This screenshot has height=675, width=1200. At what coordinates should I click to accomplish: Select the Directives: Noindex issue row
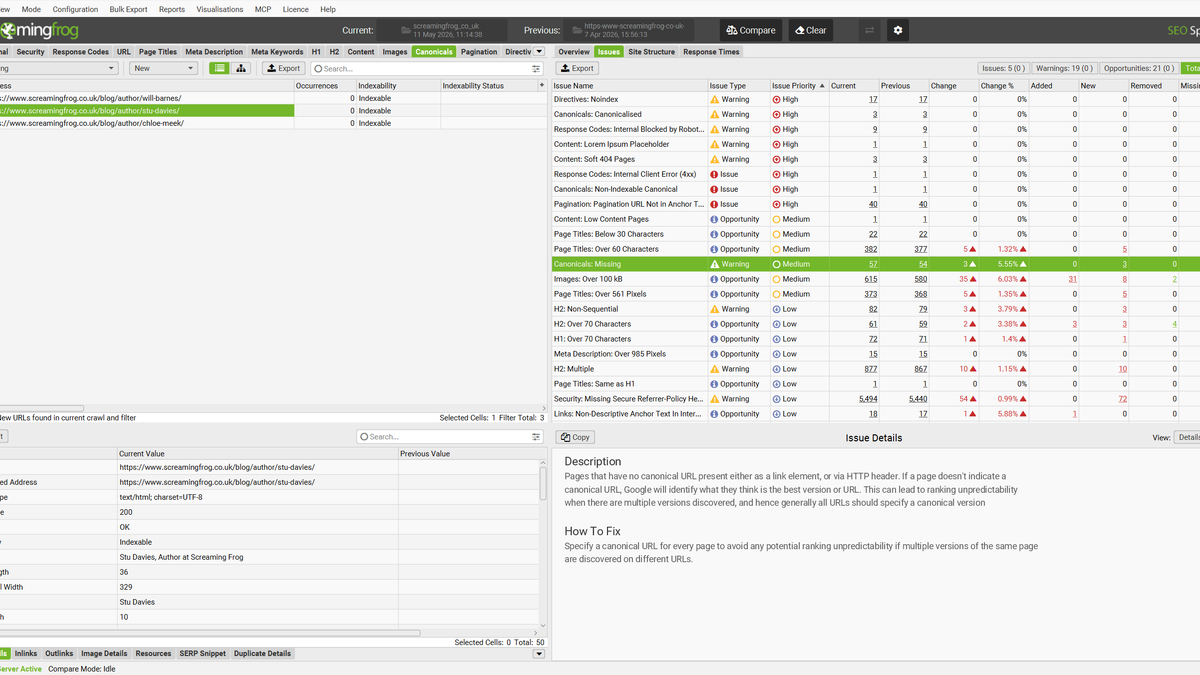(876, 99)
